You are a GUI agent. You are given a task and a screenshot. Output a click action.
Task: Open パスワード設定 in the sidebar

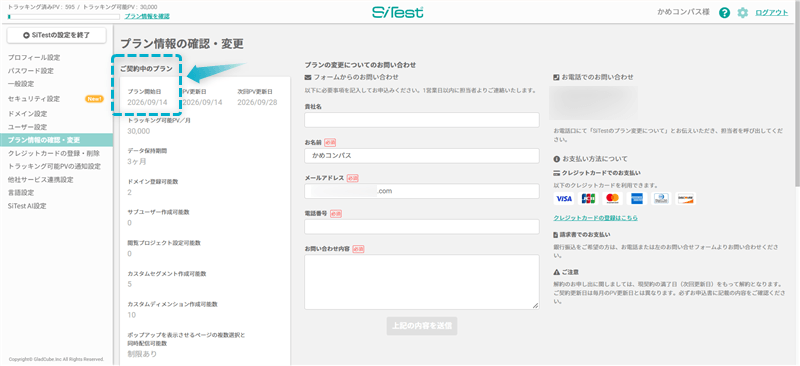pos(31,71)
